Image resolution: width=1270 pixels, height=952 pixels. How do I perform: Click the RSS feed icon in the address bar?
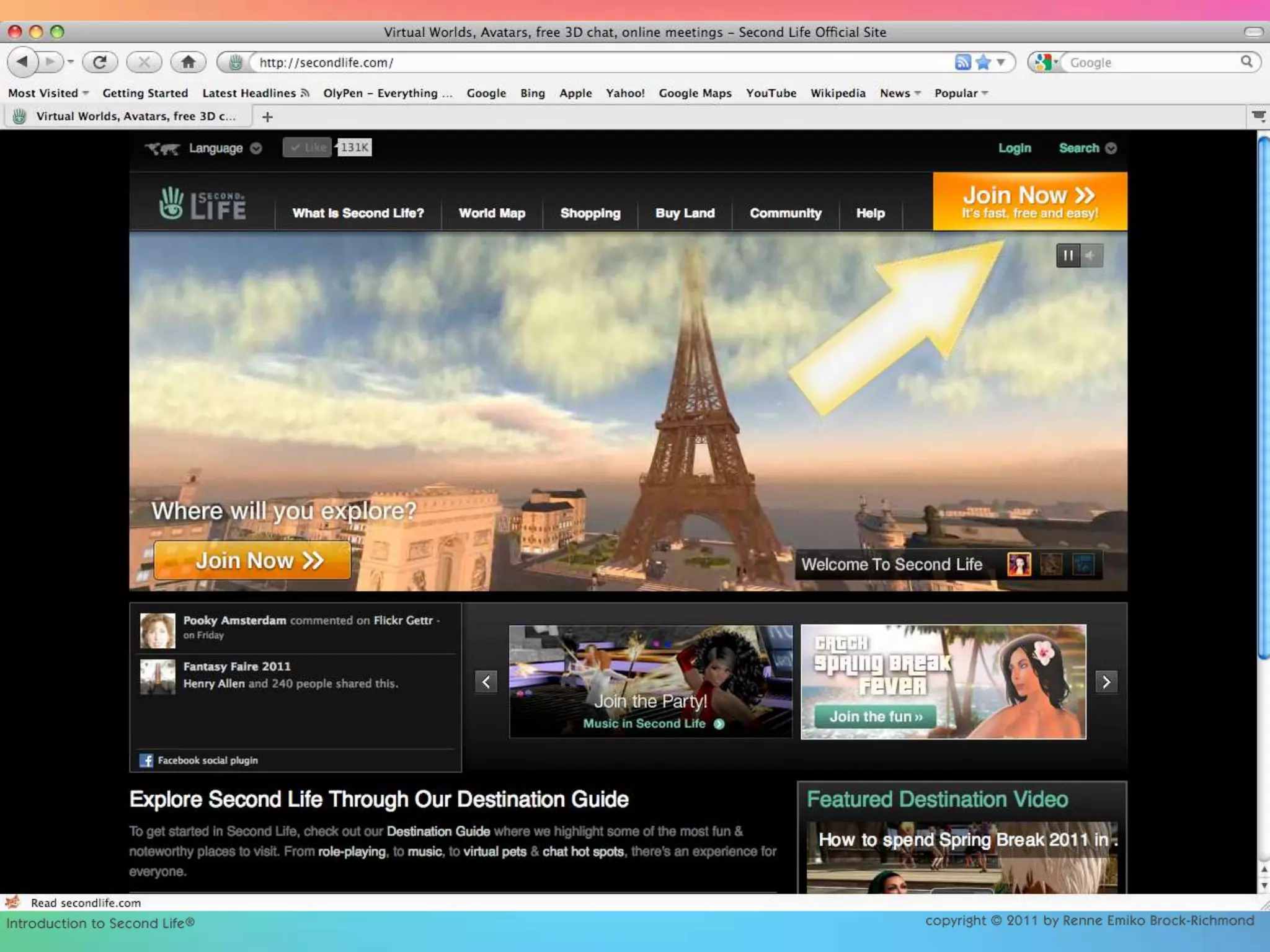tap(962, 62)
